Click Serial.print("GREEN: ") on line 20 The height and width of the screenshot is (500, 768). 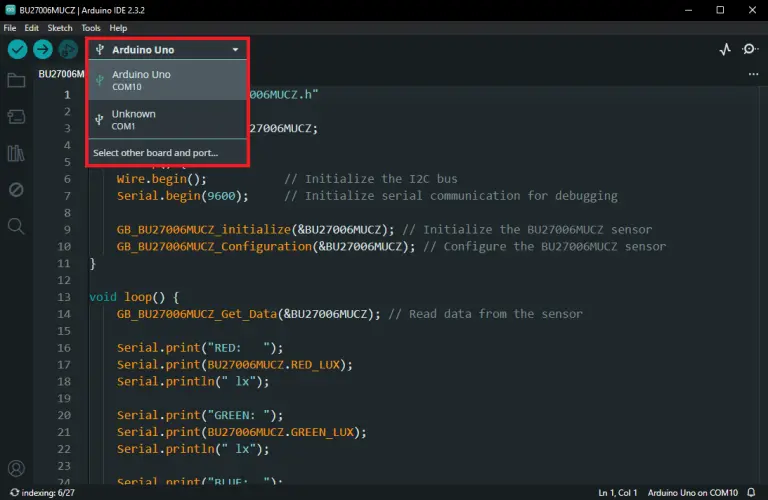click(200, 415)
